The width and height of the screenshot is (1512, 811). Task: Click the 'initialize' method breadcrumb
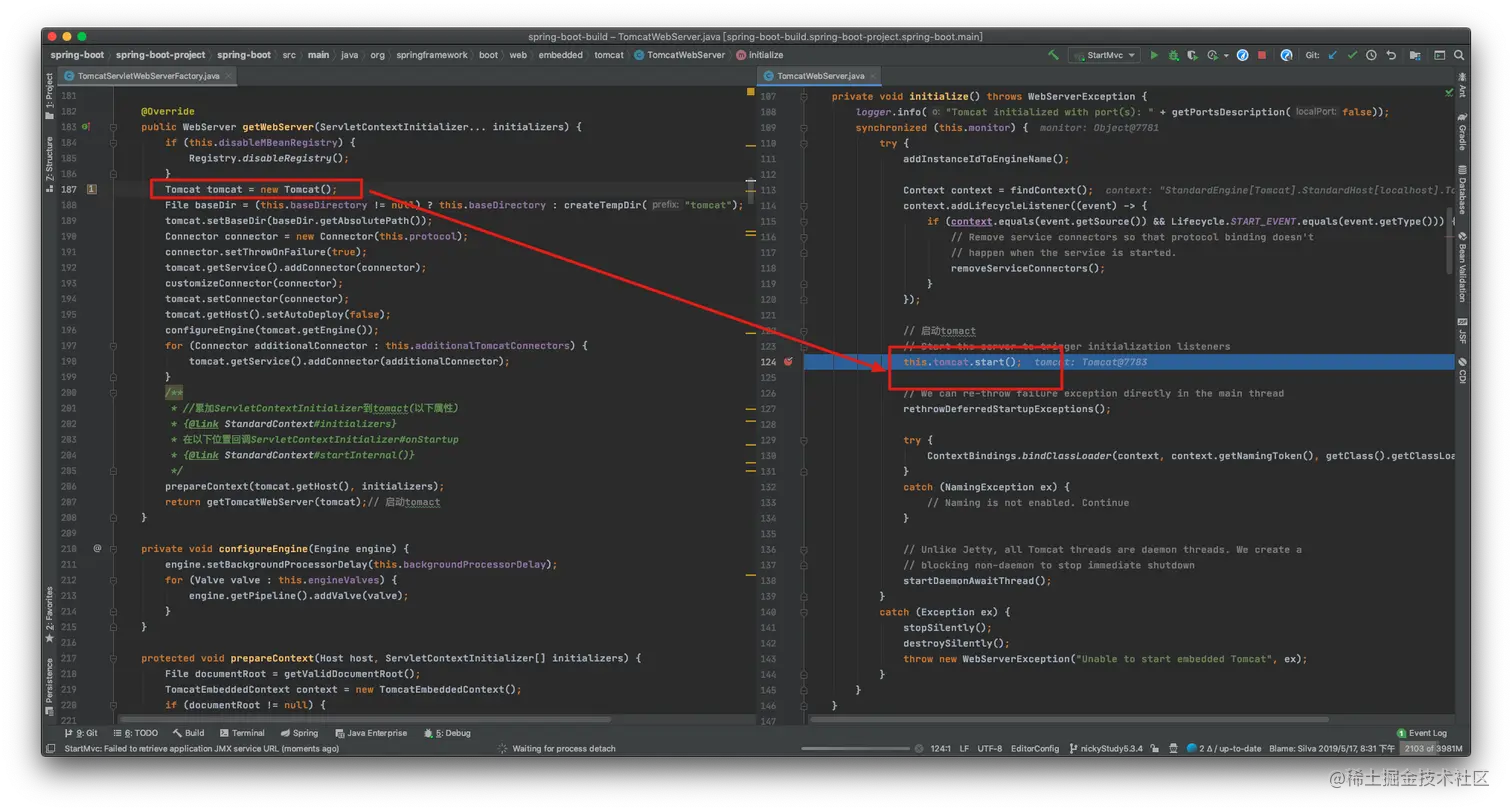point(760,55)
